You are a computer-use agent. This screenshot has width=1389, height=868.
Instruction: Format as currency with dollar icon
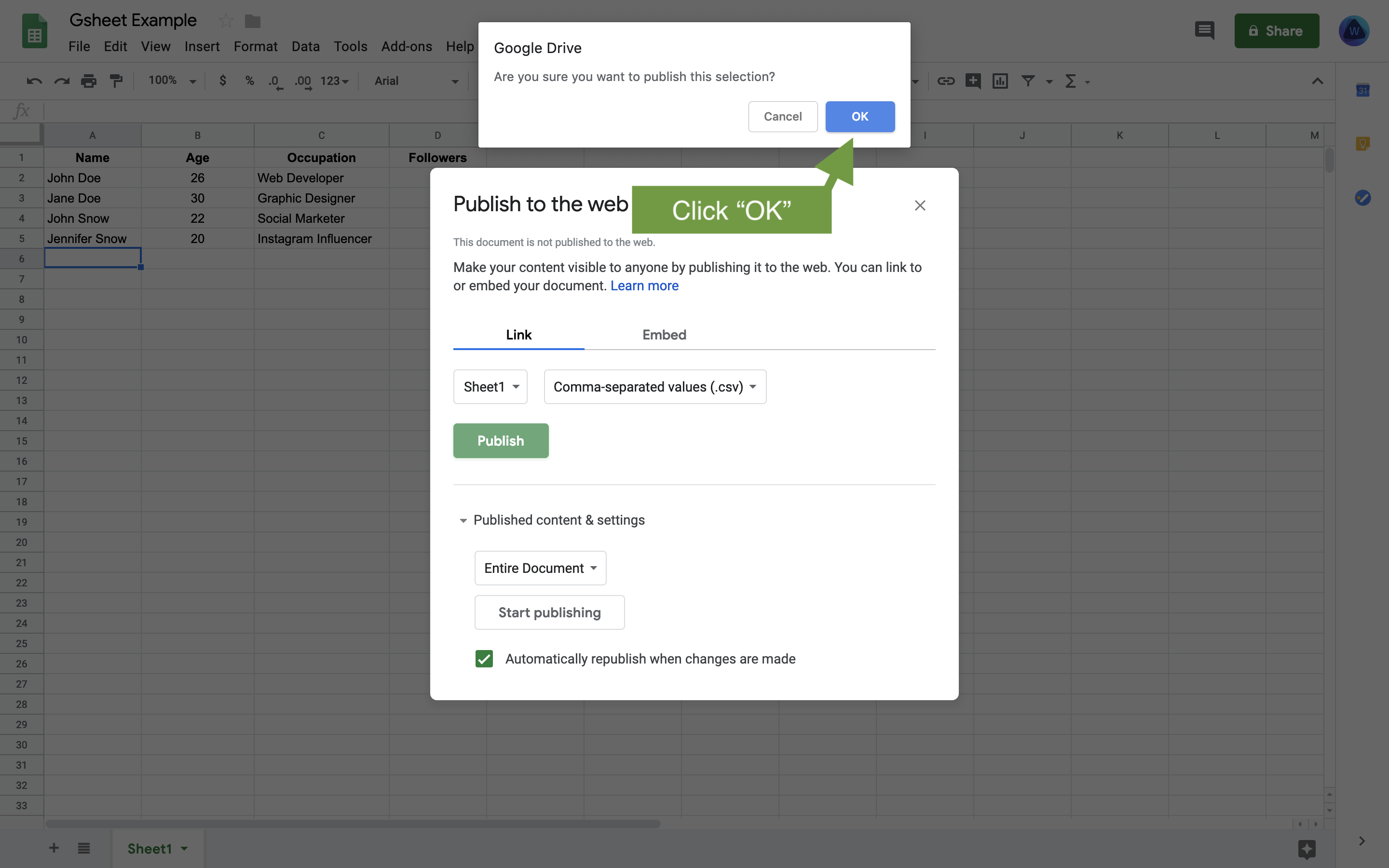point(223,81)
